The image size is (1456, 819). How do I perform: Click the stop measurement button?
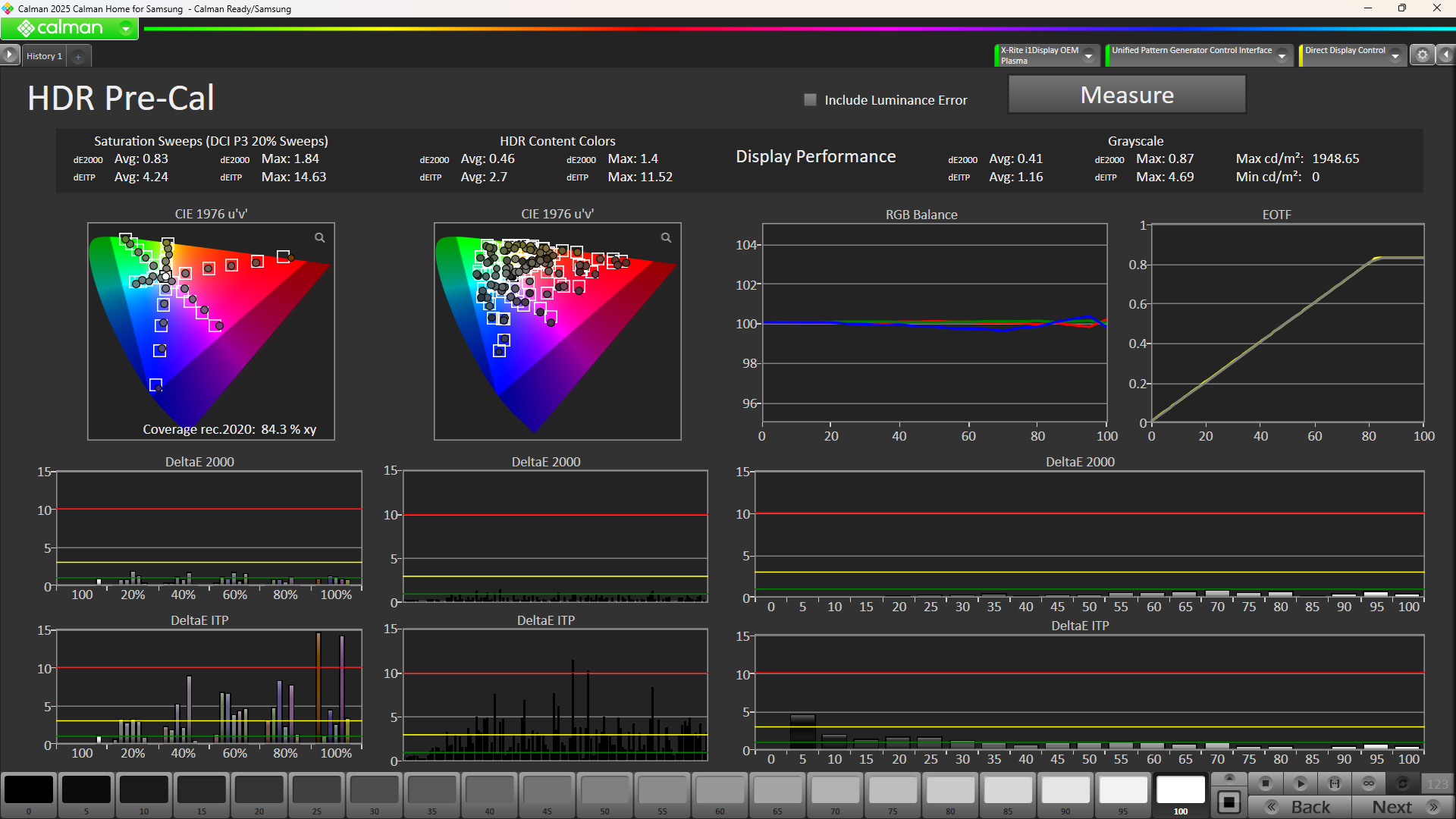coord(1265,783)
